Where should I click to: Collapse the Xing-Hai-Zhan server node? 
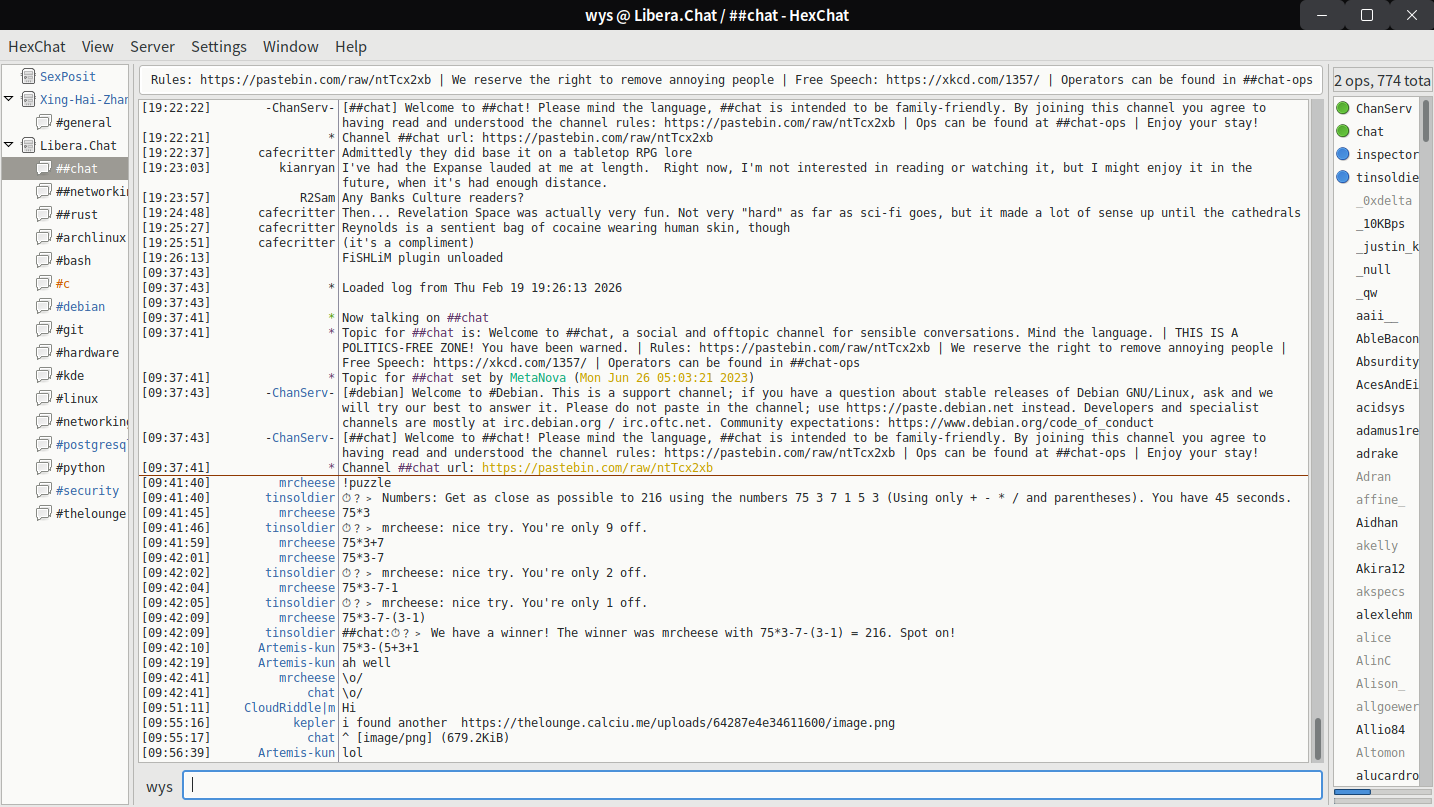(9, 99)
